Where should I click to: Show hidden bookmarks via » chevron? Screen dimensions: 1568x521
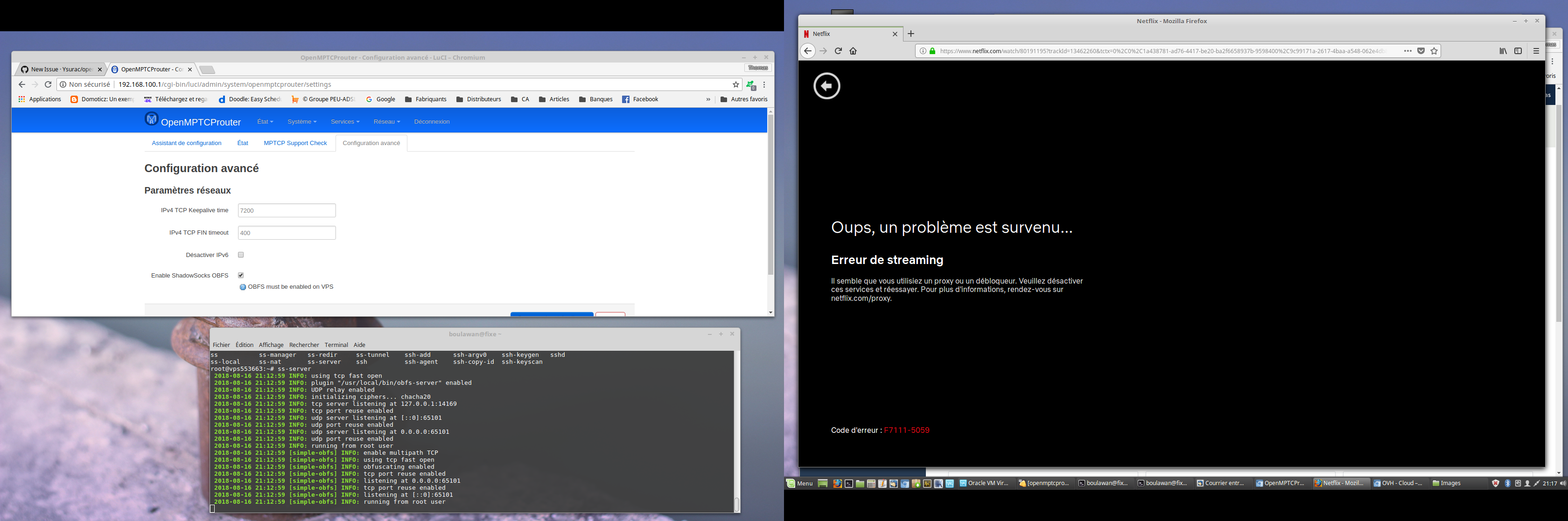708,99
